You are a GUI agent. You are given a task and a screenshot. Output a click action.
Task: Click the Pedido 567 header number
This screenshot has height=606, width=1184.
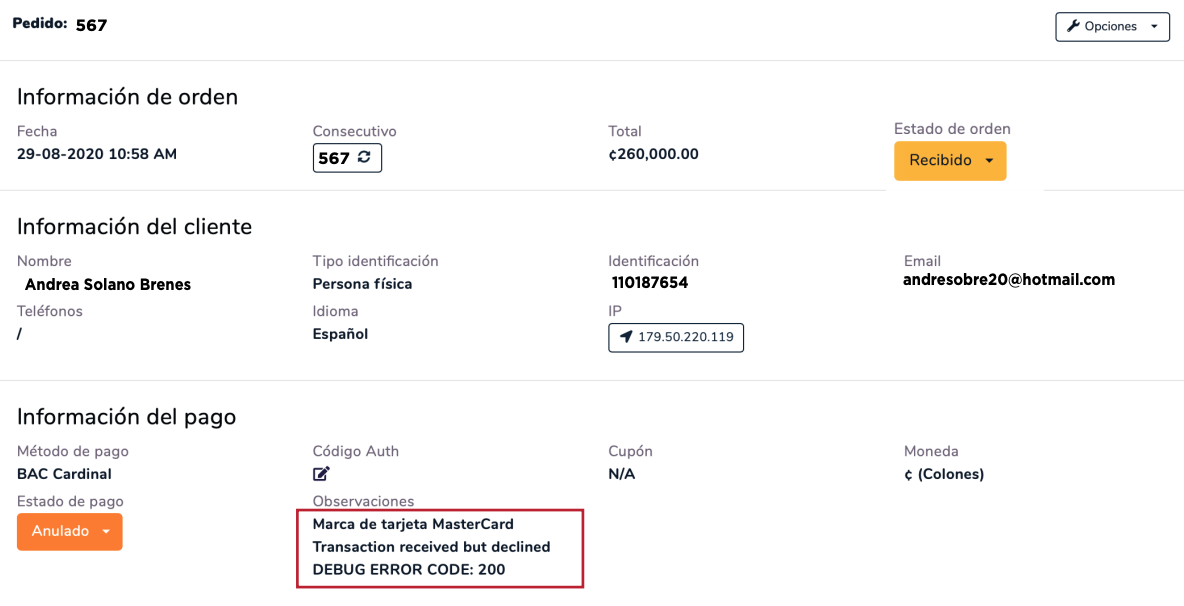tap(91, 25)
